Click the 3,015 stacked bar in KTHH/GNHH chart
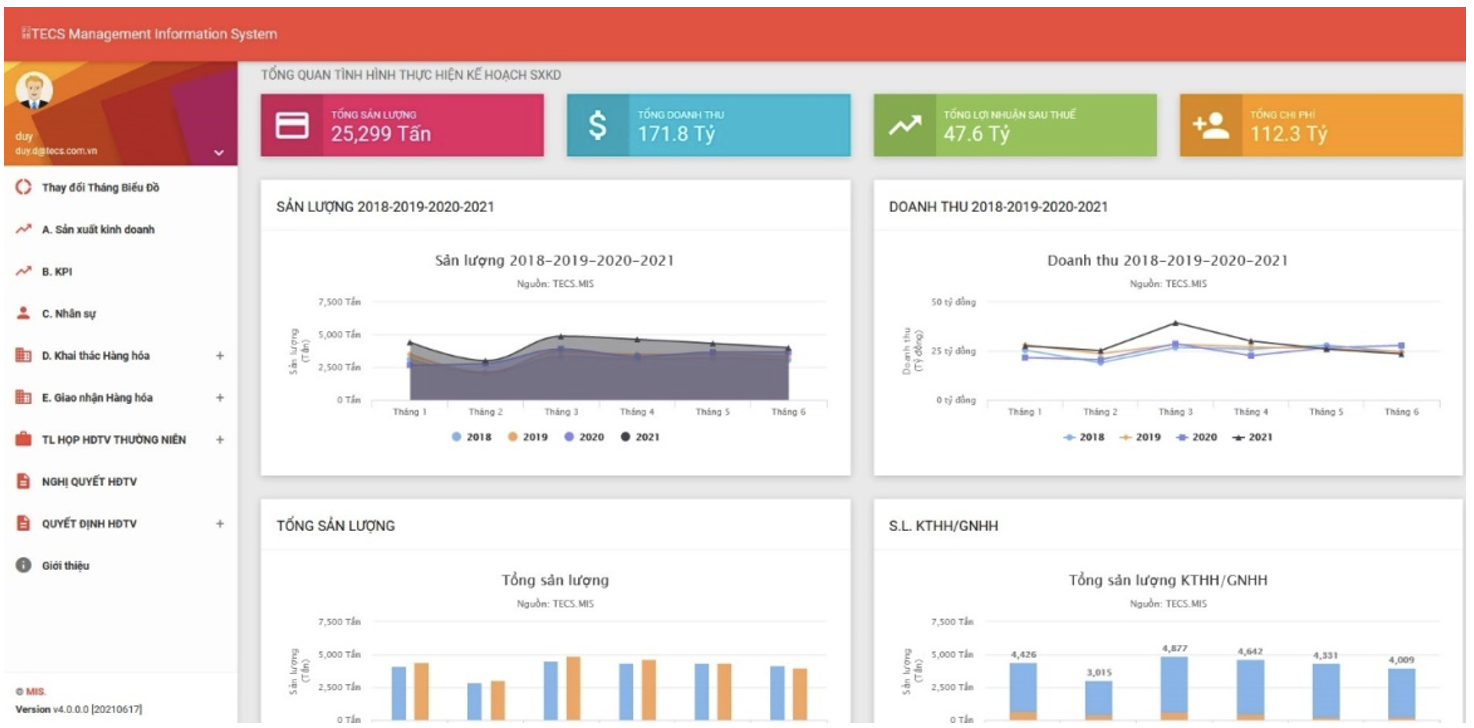1474x728 pixels. pyautogui.click(x=1099, y=700)
